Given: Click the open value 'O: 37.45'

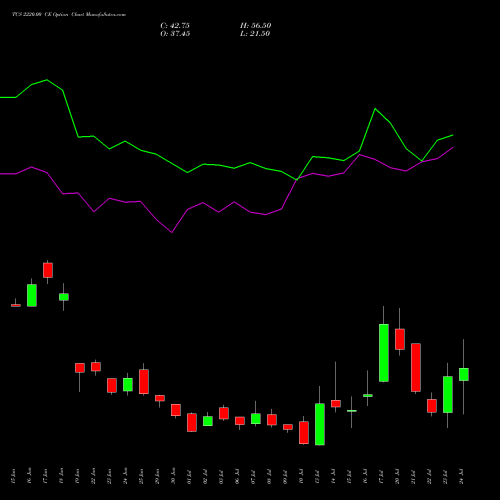Looking at the screenshot, I should coord(175,34).
